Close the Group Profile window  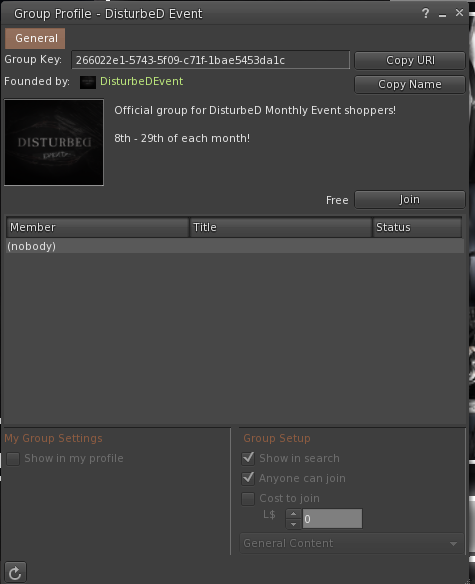coord(459,13)
